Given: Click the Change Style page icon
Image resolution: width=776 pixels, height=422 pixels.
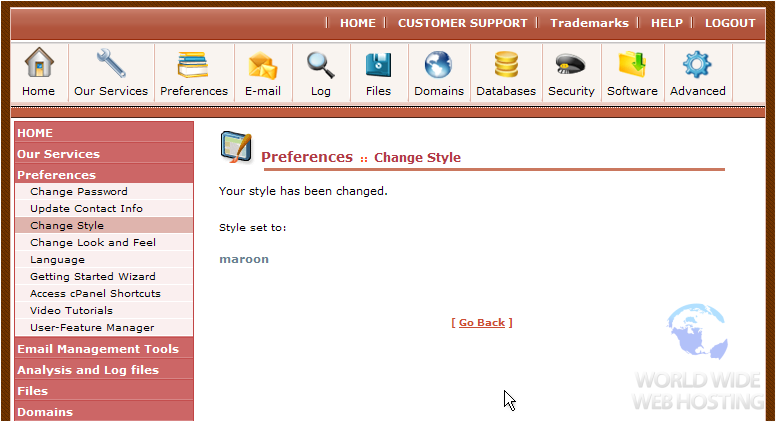Looking at the screenshot, I should click(x=236, y=147).
